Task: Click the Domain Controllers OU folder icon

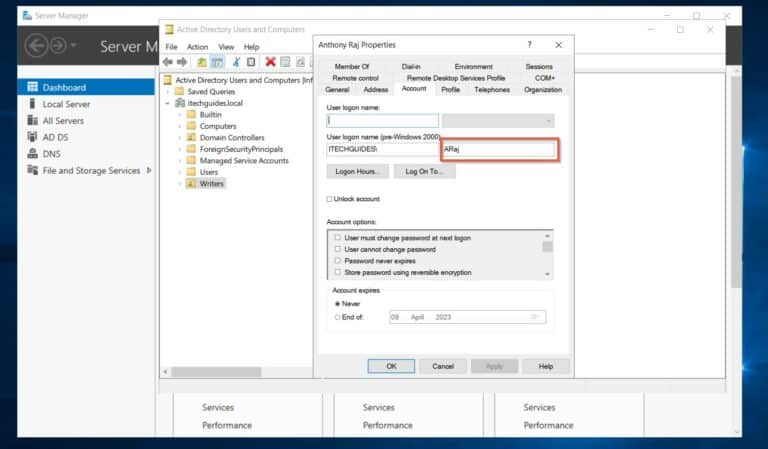Action: 191,138
